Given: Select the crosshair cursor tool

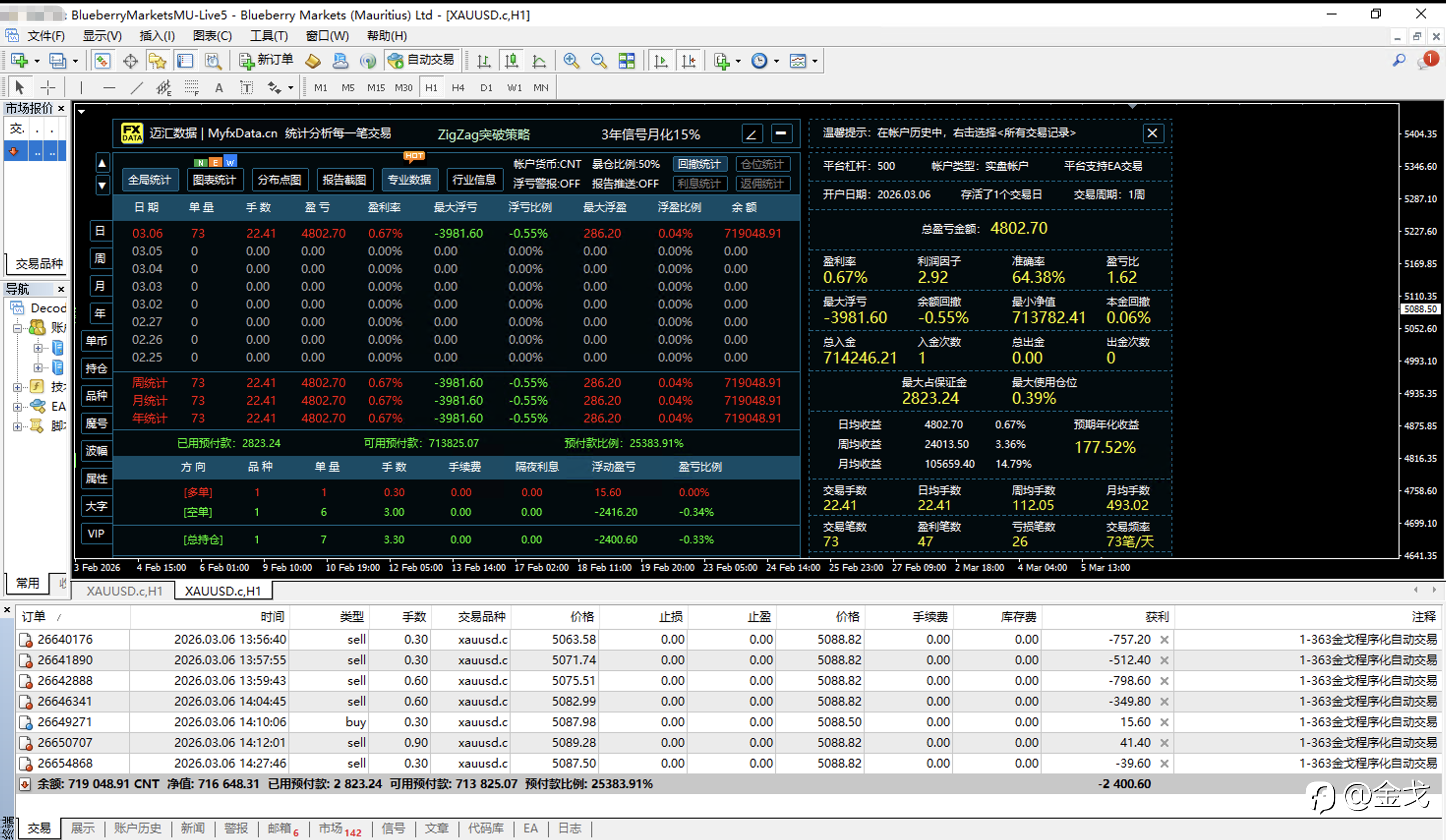Looking at the screenshot, I should pyautogui.click(x=48, y=88).
